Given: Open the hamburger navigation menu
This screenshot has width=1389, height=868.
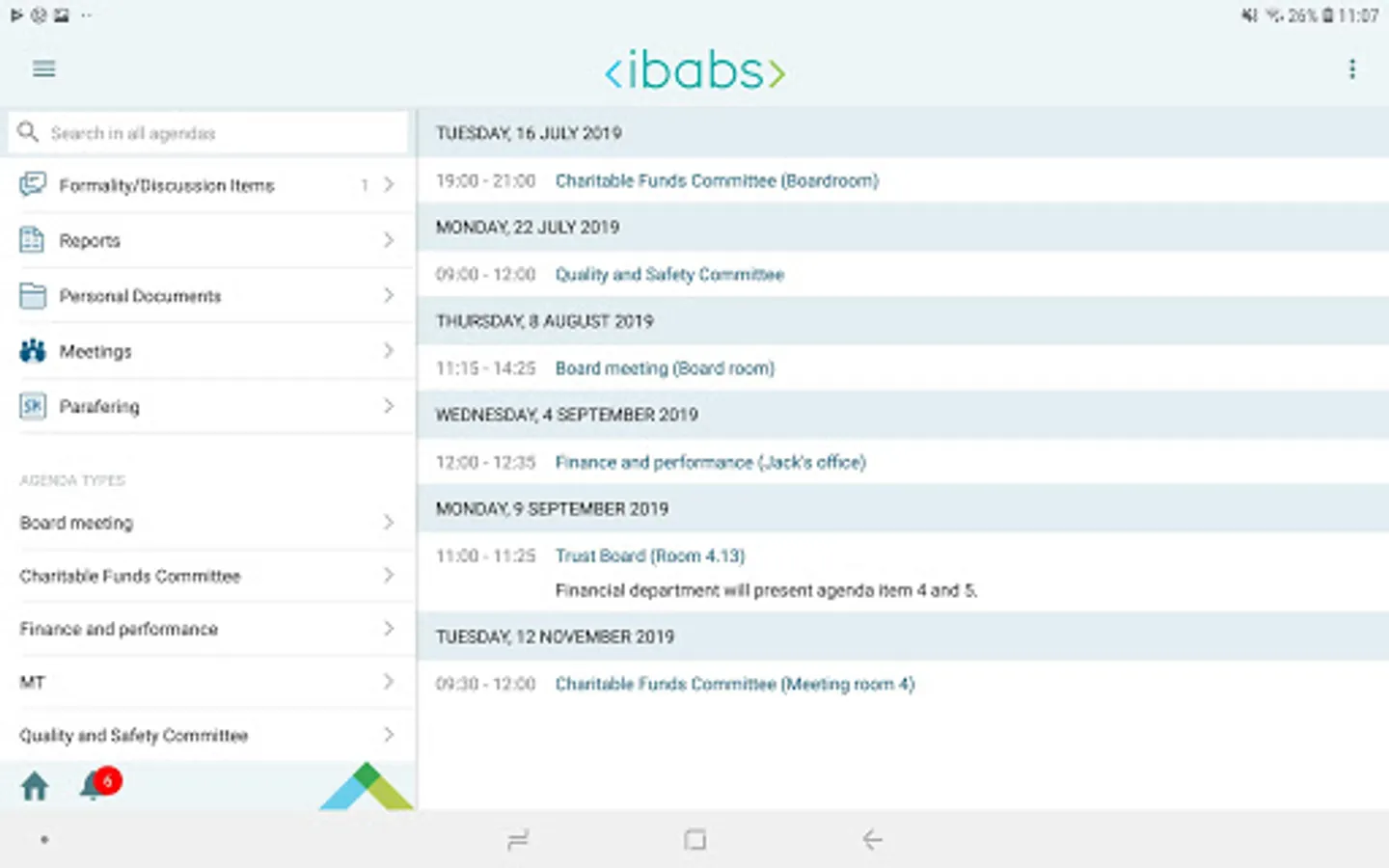Looking at the screenshot, I should coord(44,68).
